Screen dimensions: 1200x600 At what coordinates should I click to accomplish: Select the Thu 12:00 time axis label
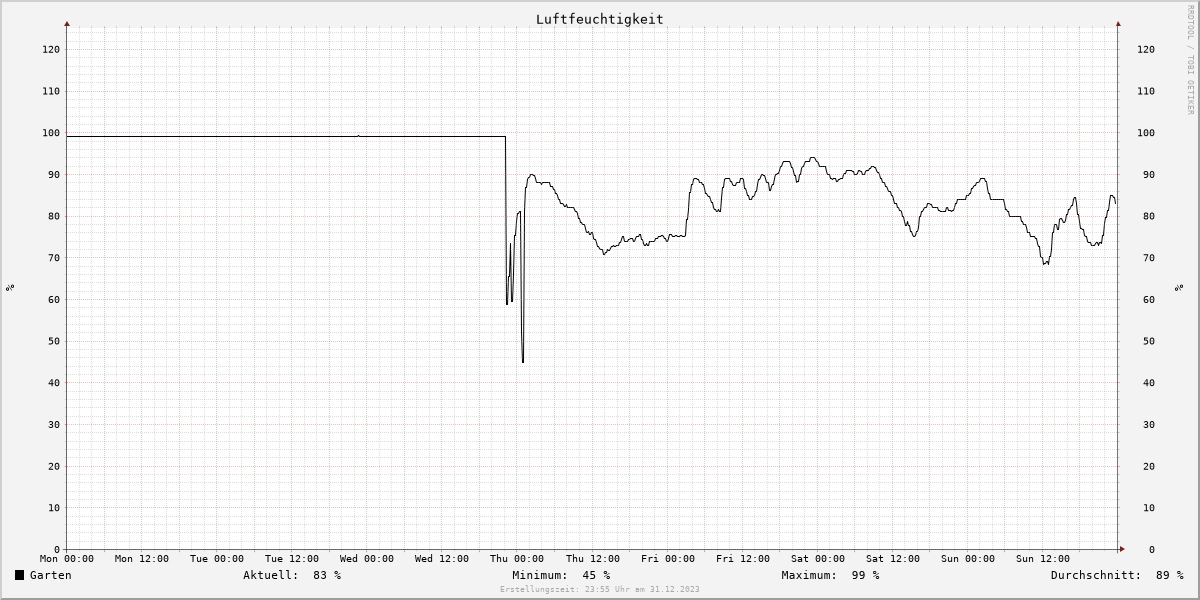click(592, 559)
